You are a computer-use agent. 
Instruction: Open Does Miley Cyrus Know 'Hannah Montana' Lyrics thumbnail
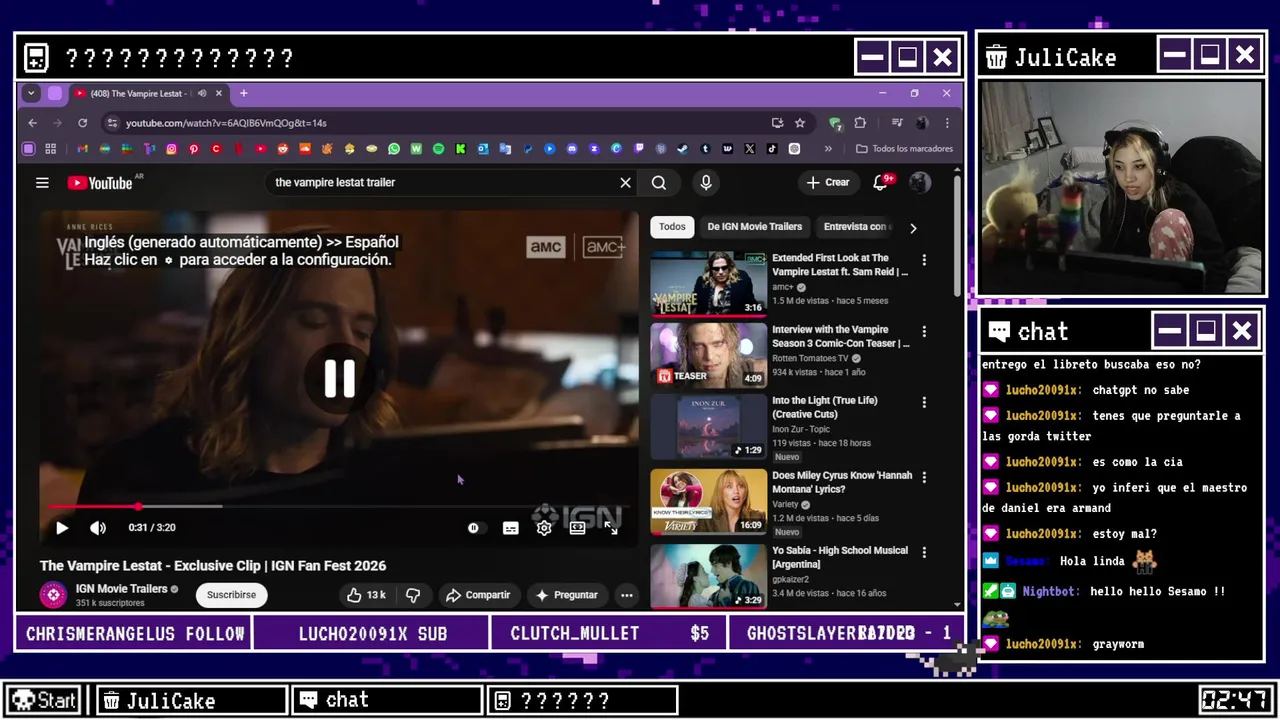(x=709, y=502)
